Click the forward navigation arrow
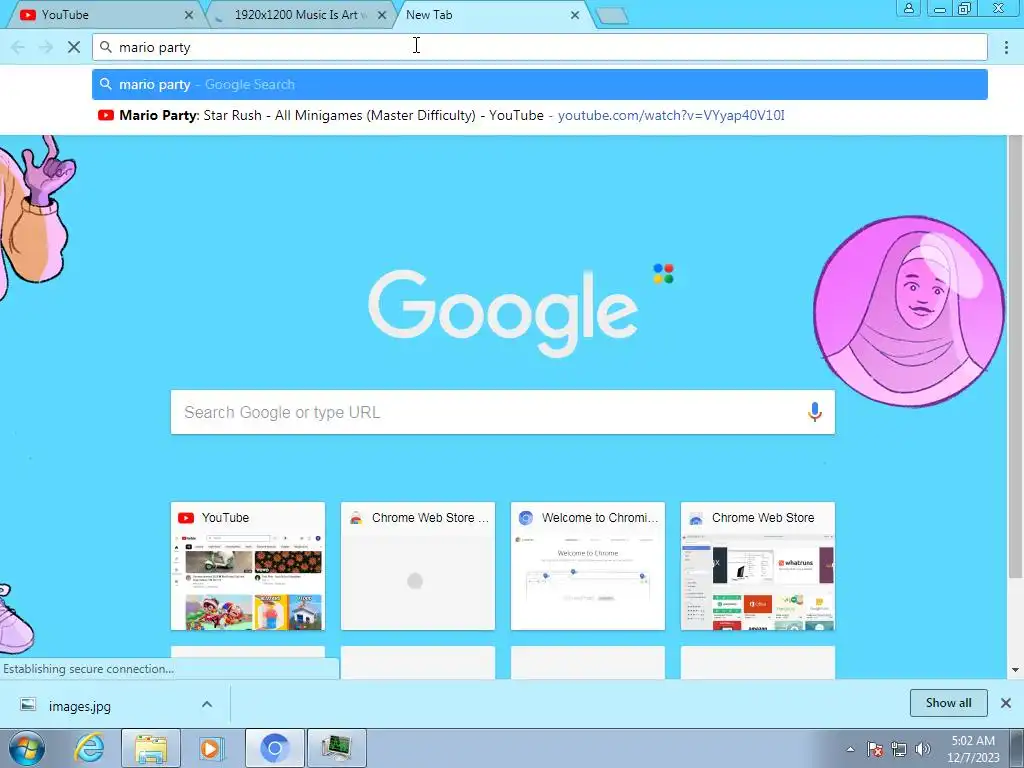Viewport: 1024px width, 768px height. pyautogui.click(x=46, y=47)
